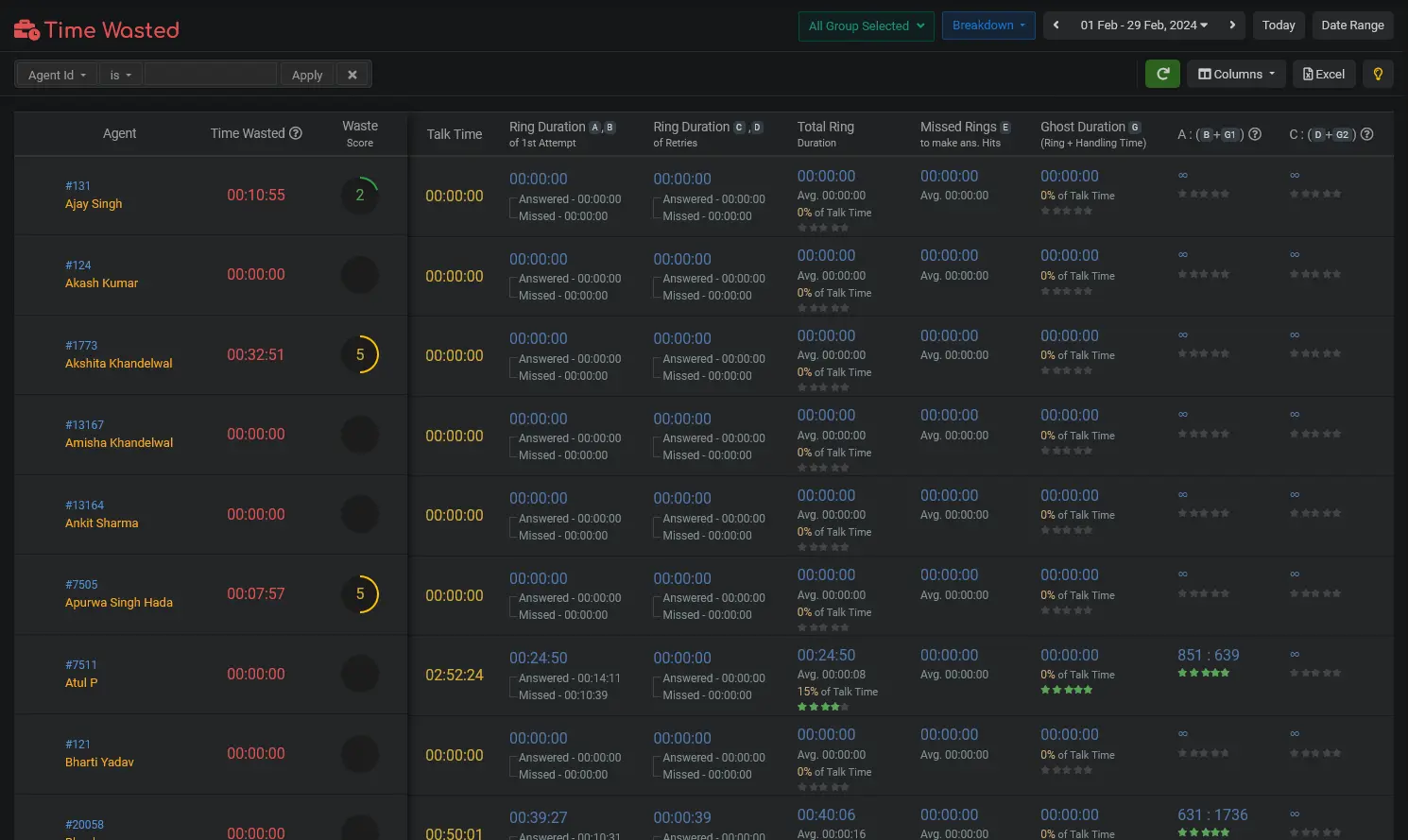Open the Breakdown dropdown

pyautogui.click(x=988, y=26)
